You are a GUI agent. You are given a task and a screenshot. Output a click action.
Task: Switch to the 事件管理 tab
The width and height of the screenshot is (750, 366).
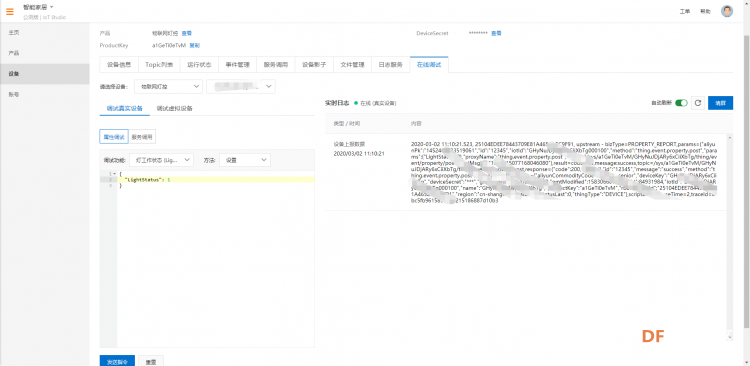click(x=237, y=65)
